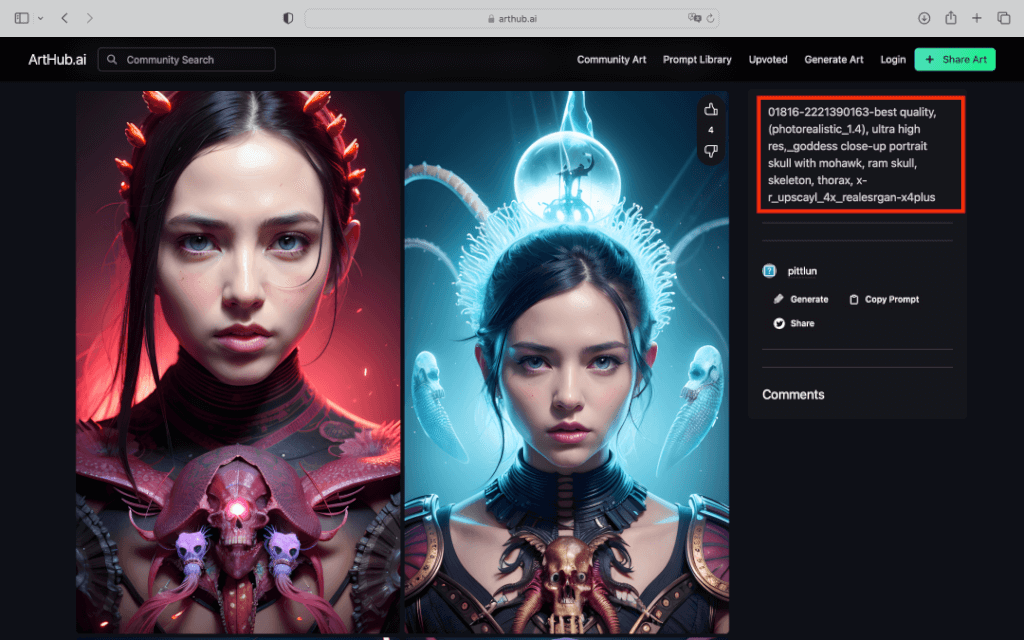Open Safari downloads icon
The width and height of the screenshot is (1024, 640).
(x=923, y=18)
